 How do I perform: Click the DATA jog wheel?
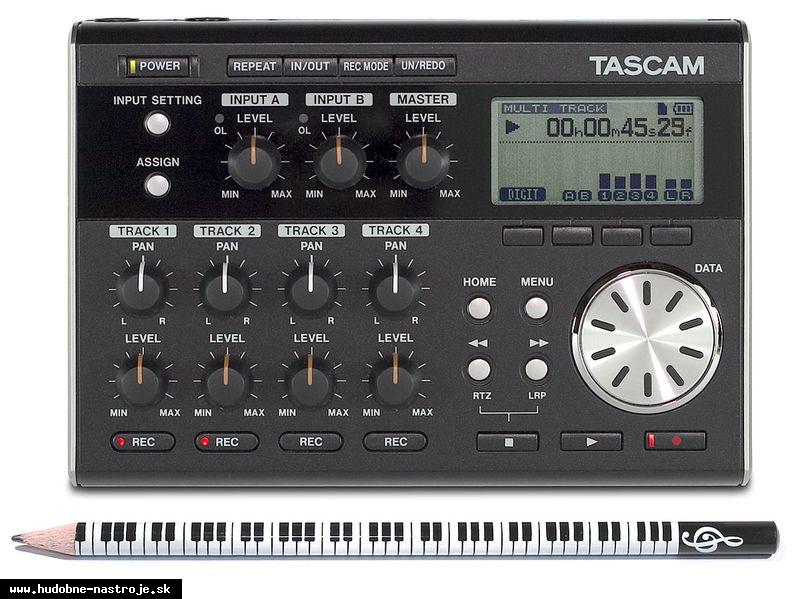647,339
